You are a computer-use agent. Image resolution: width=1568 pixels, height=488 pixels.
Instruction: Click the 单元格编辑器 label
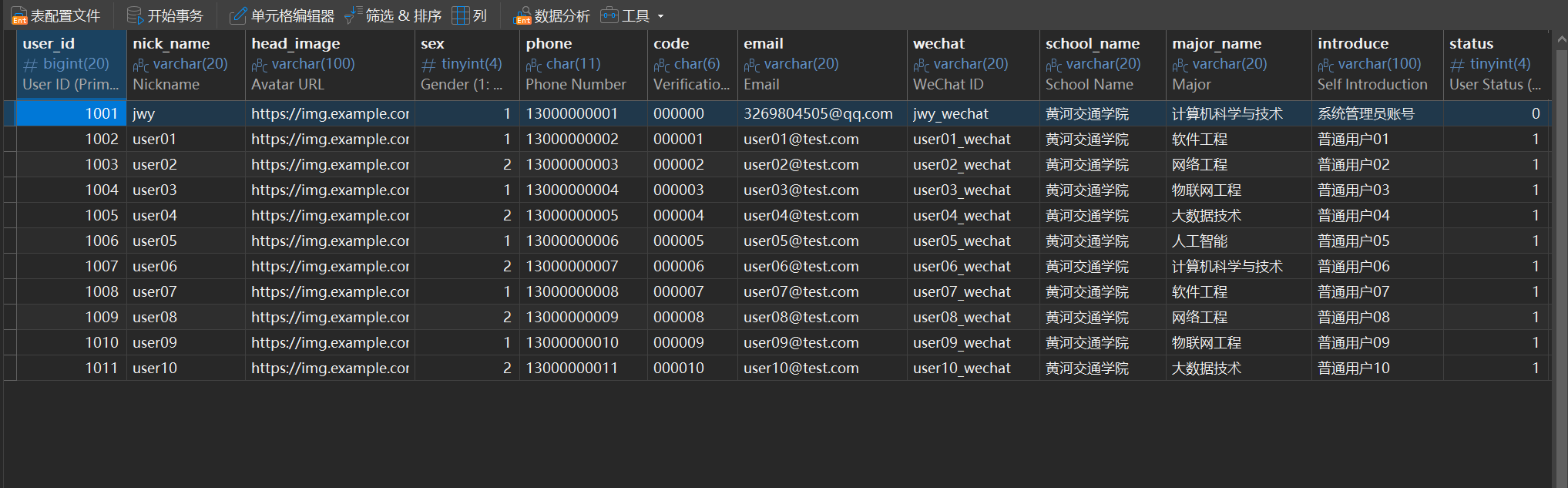point(293,15)
